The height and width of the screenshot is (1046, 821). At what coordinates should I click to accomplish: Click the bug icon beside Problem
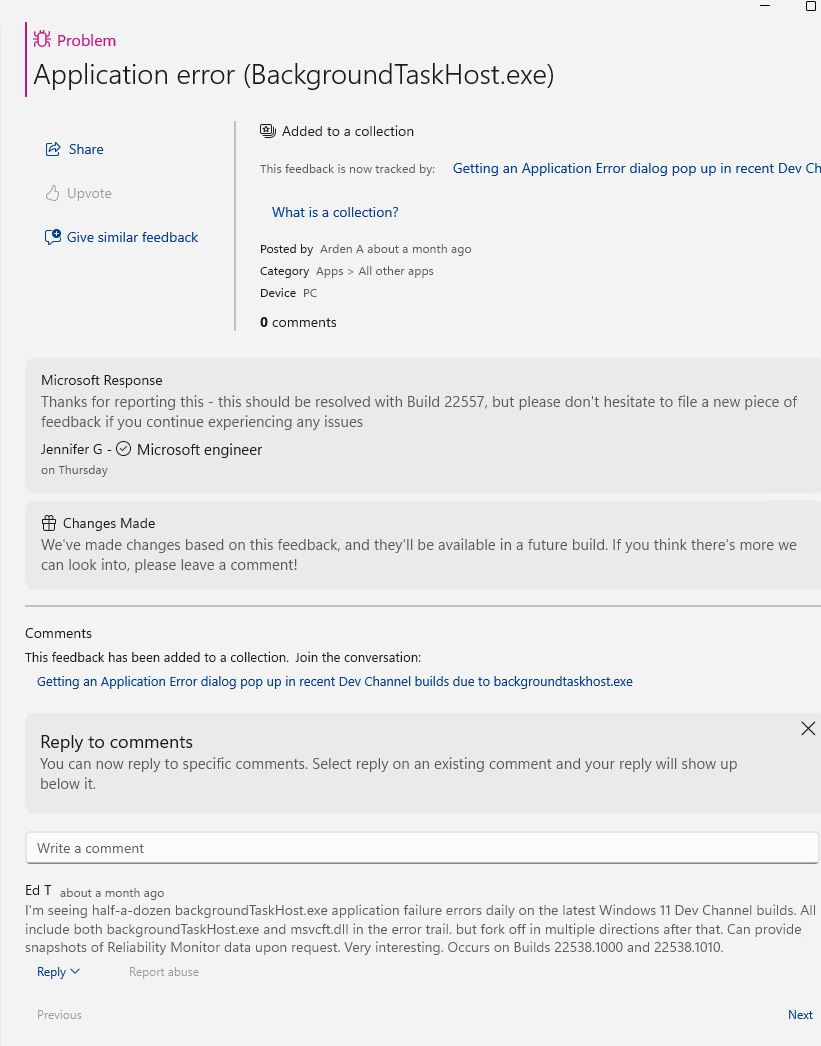(x=42, y=40)
